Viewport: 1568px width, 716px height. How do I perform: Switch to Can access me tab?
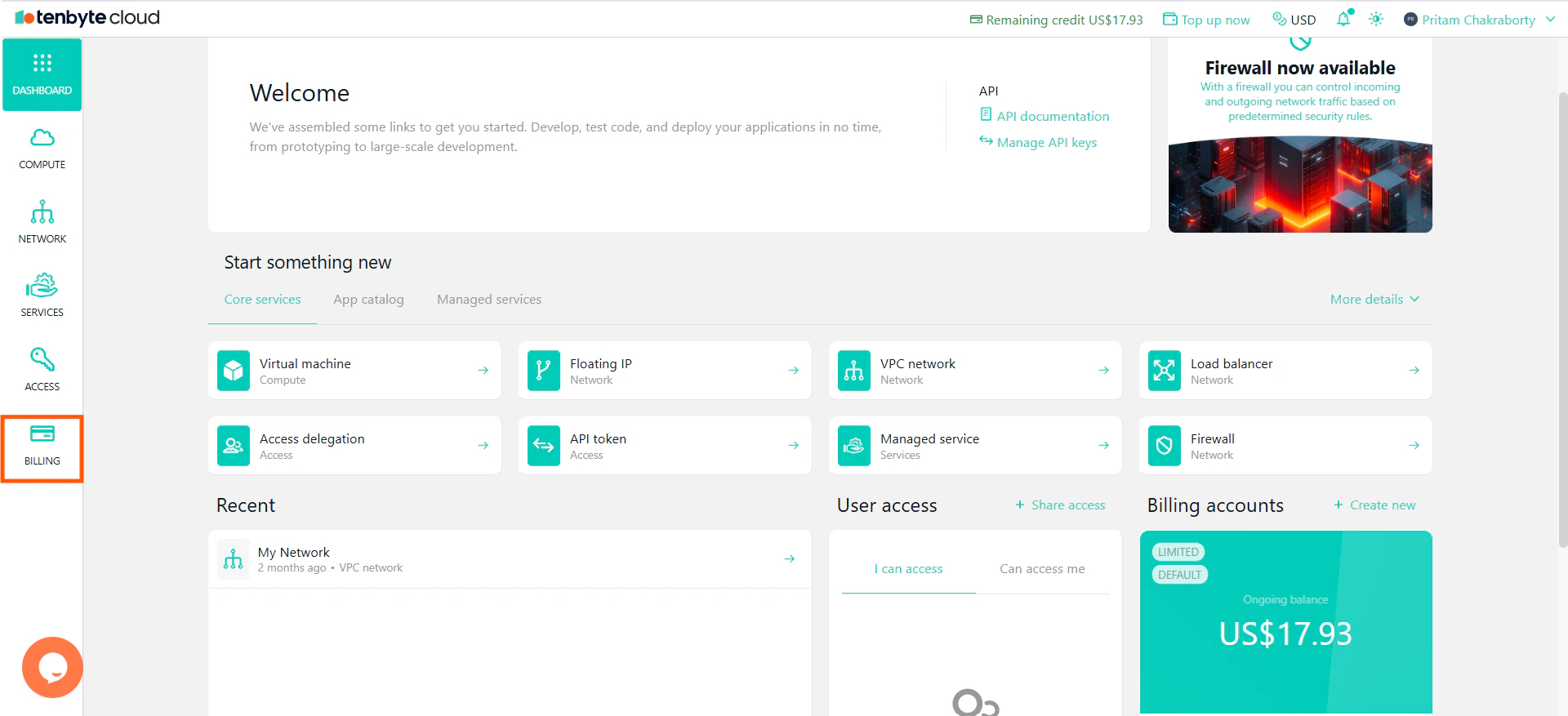pyautogui.click(x=1043, y=569)
